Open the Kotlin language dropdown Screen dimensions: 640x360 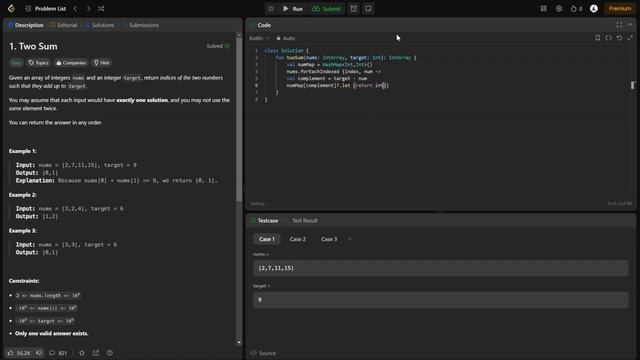click(x=259, y=38)
